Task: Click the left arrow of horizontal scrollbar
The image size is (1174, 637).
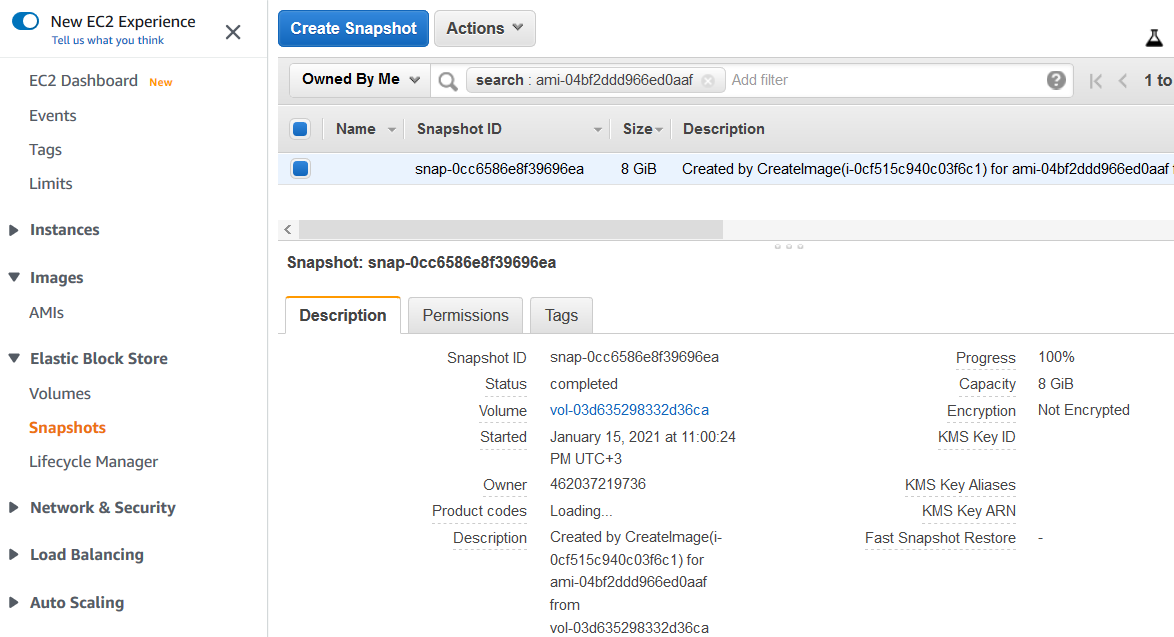Action: coord(288,230)
